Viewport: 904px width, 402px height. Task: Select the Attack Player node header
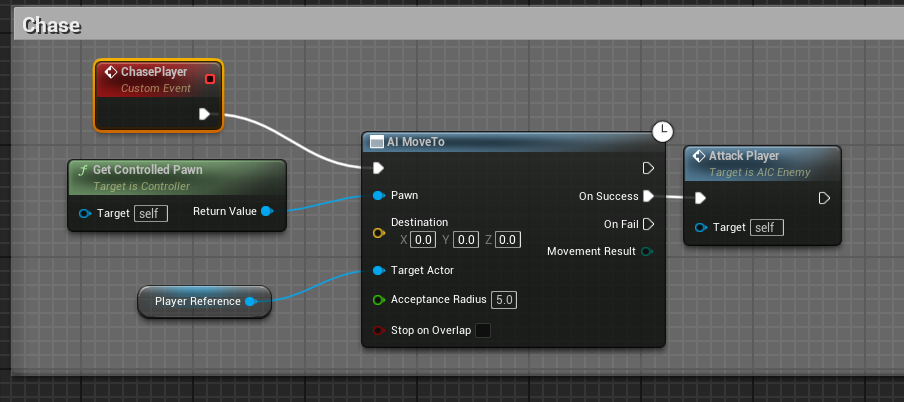tap(762, 163)
